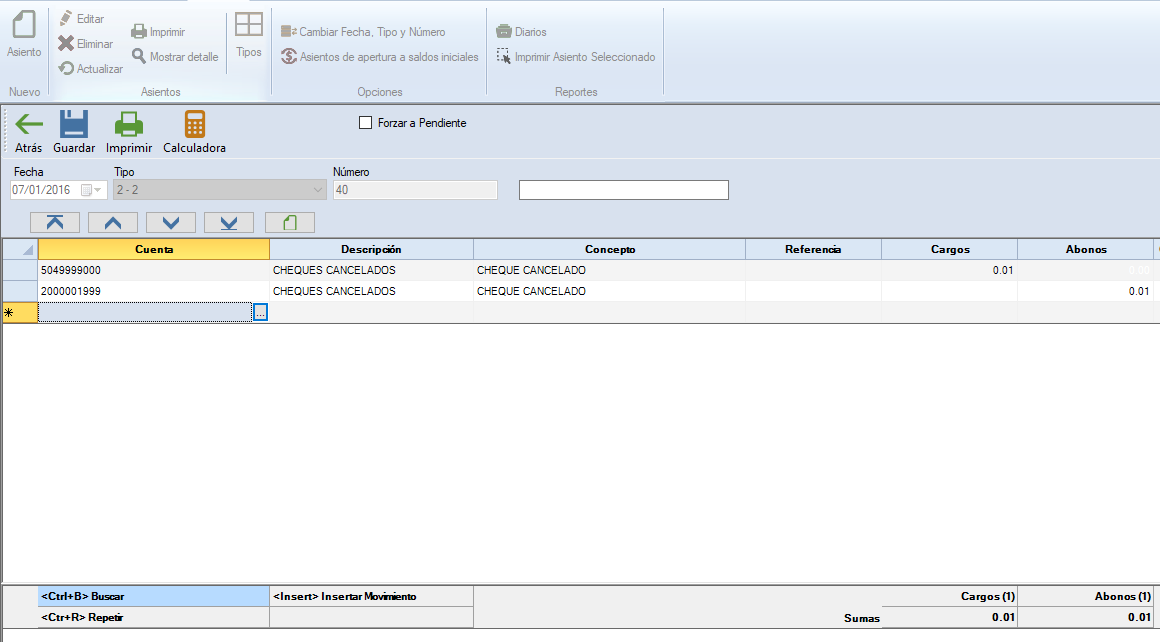Click the Atrás back arrow icon
Screen dimensions: 1160x642
coord(29,124)
